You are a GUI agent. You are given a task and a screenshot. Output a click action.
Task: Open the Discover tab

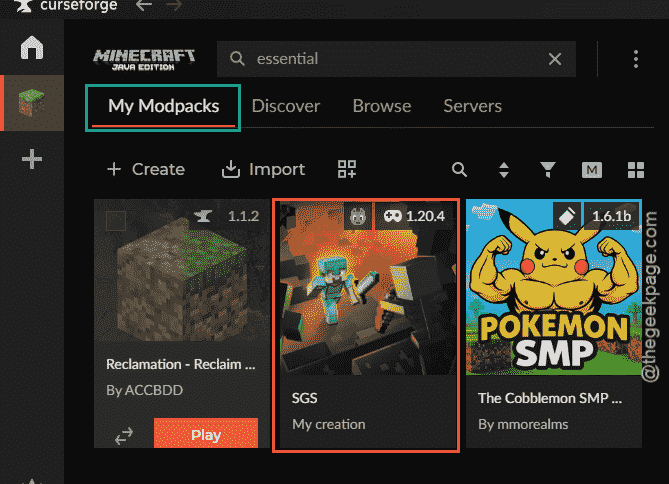tap(285, 106)
